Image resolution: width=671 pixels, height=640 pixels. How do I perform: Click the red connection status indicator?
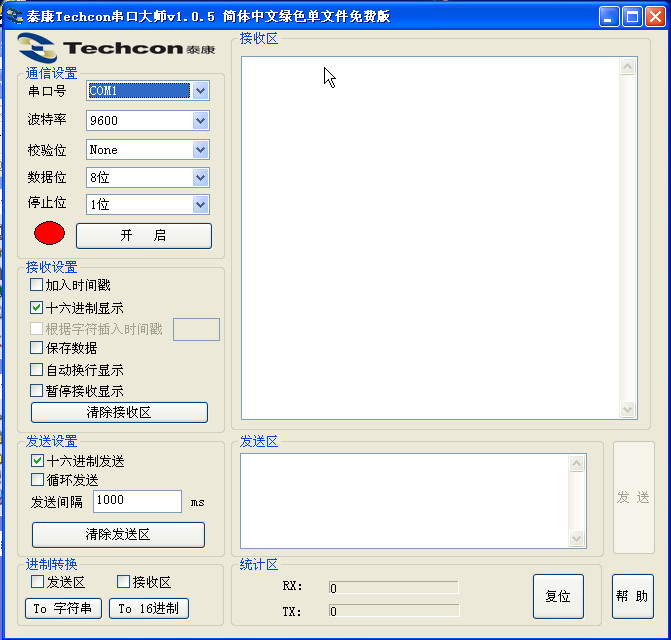click(49, 233)
